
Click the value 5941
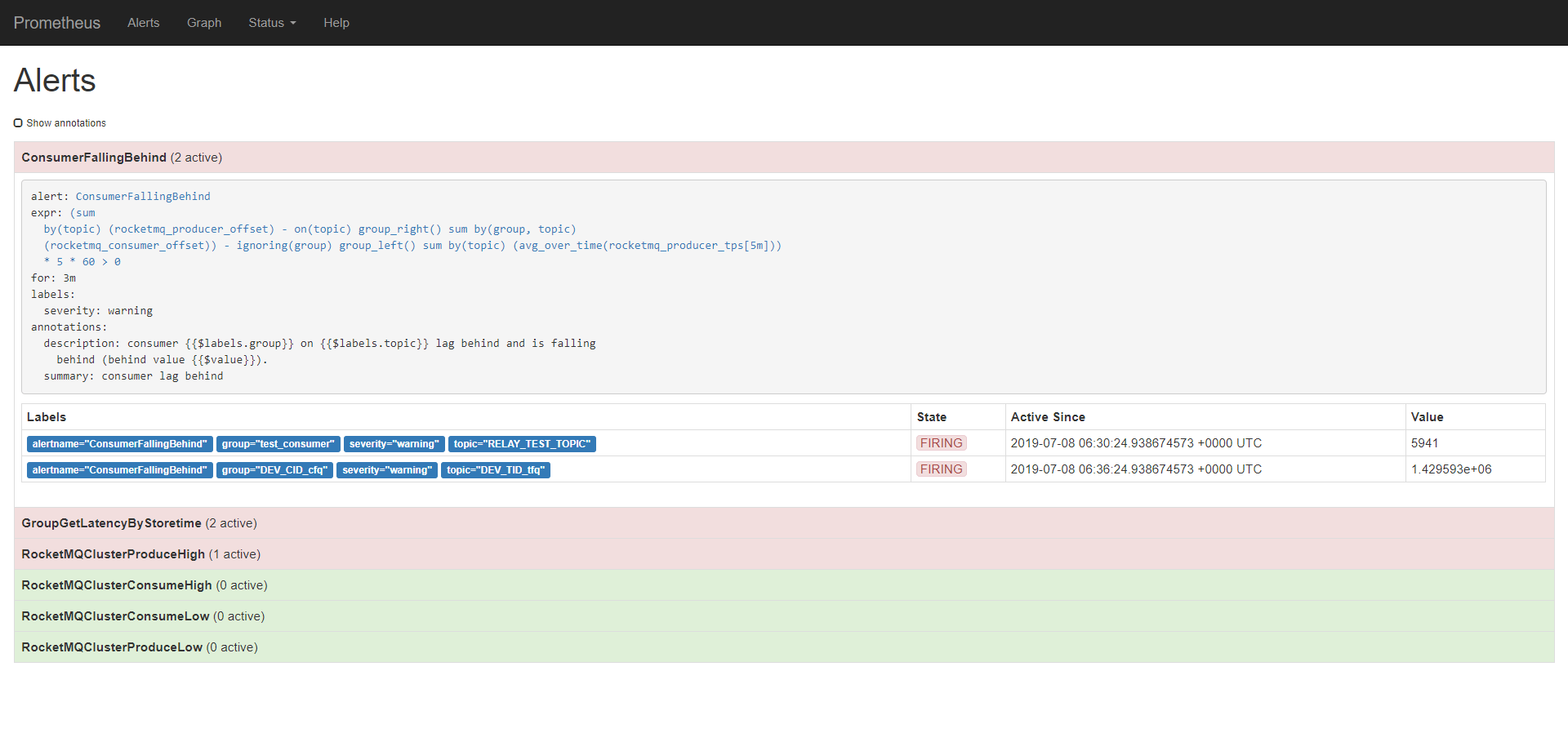1424,443
